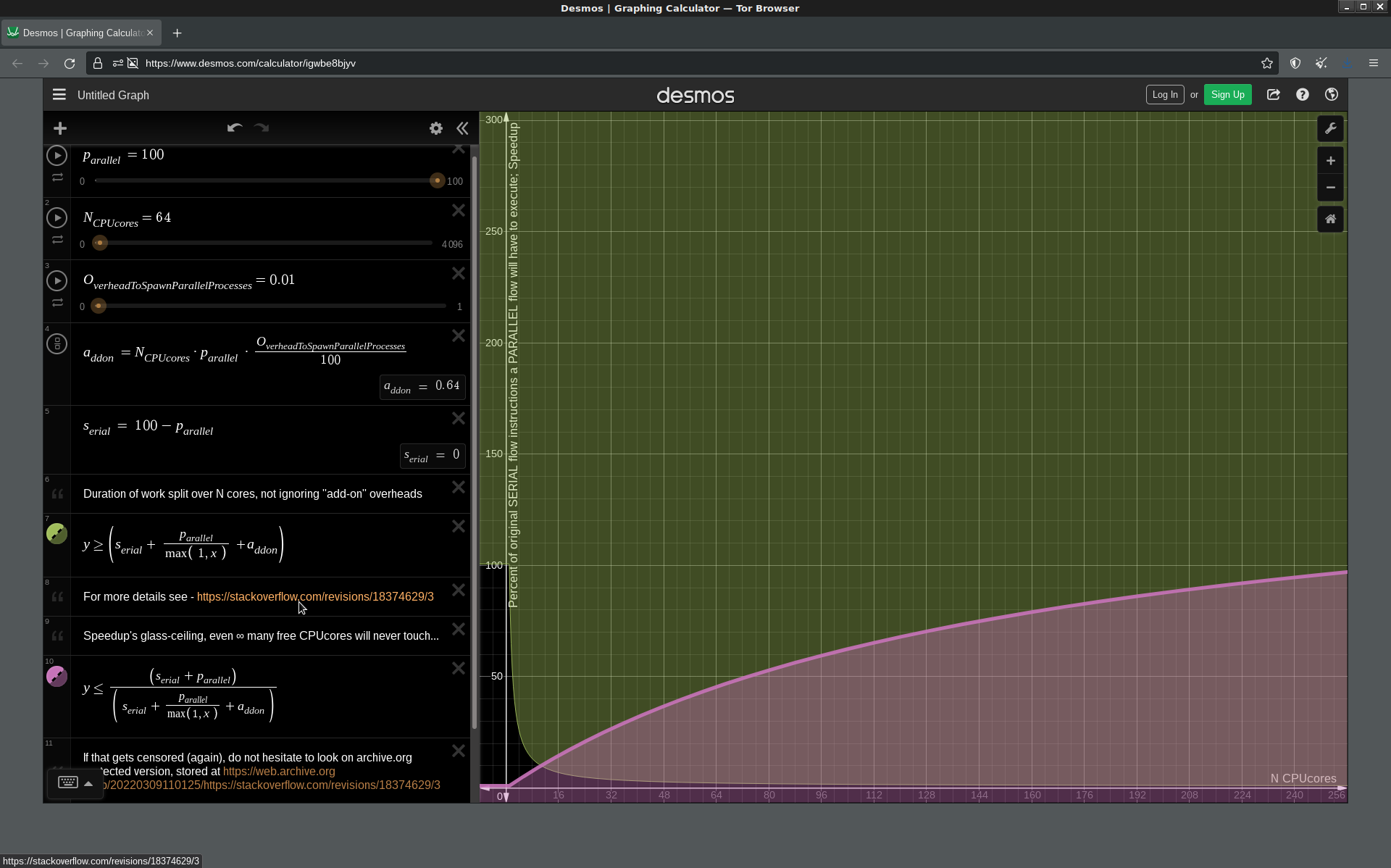
Task: Collapse the expression list panel
Action: tap(462, 128)
